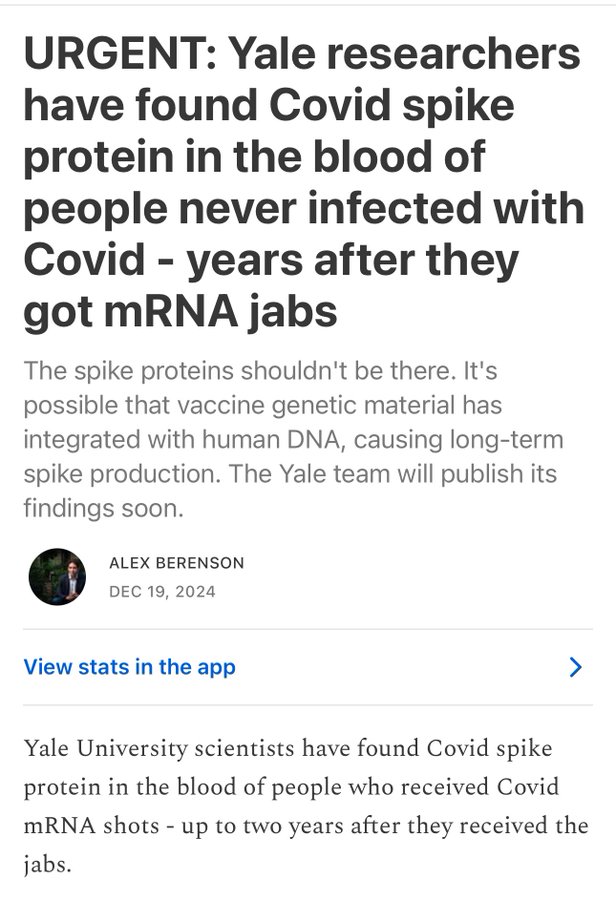This screenshot has width=616, height=900.
Task: Select the ALEX BERENSON author name
Action: click(x=177, y=562)
